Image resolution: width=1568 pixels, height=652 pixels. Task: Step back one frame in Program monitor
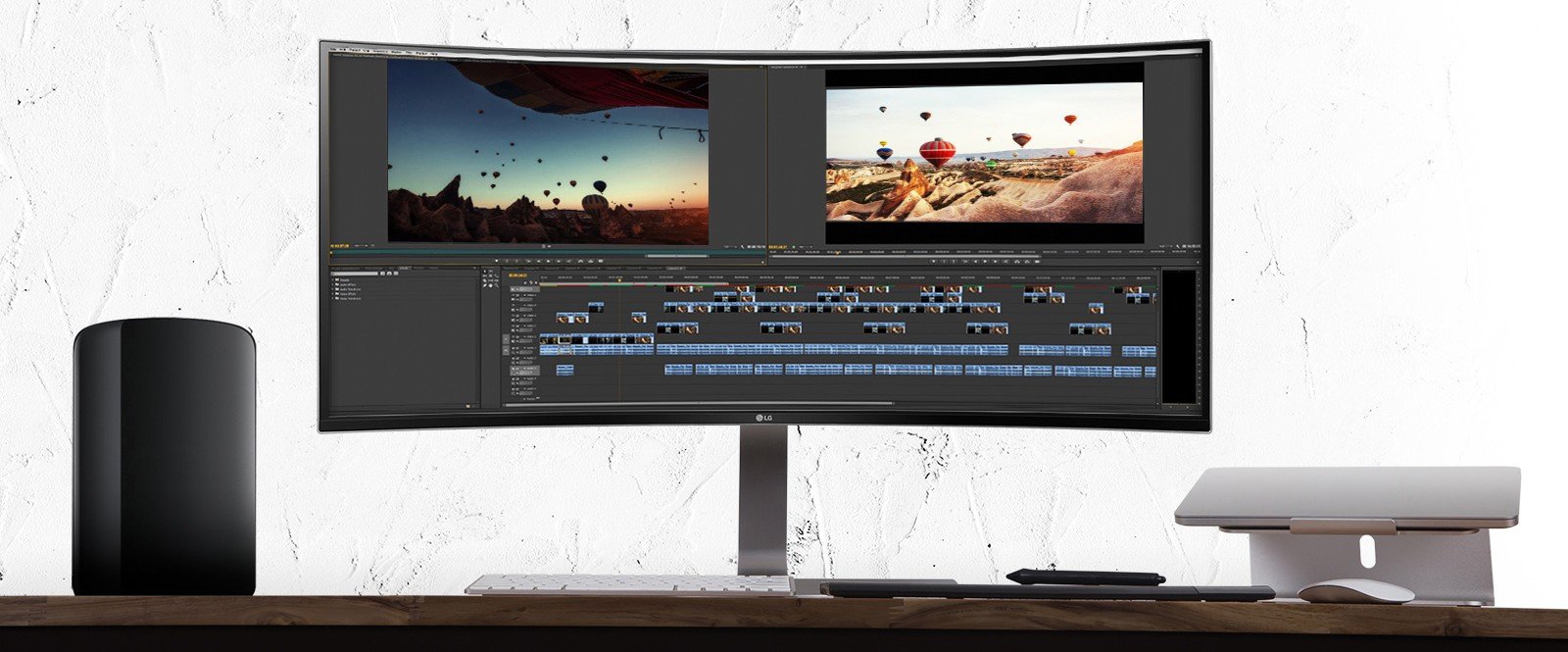click(x=975, y=261)
